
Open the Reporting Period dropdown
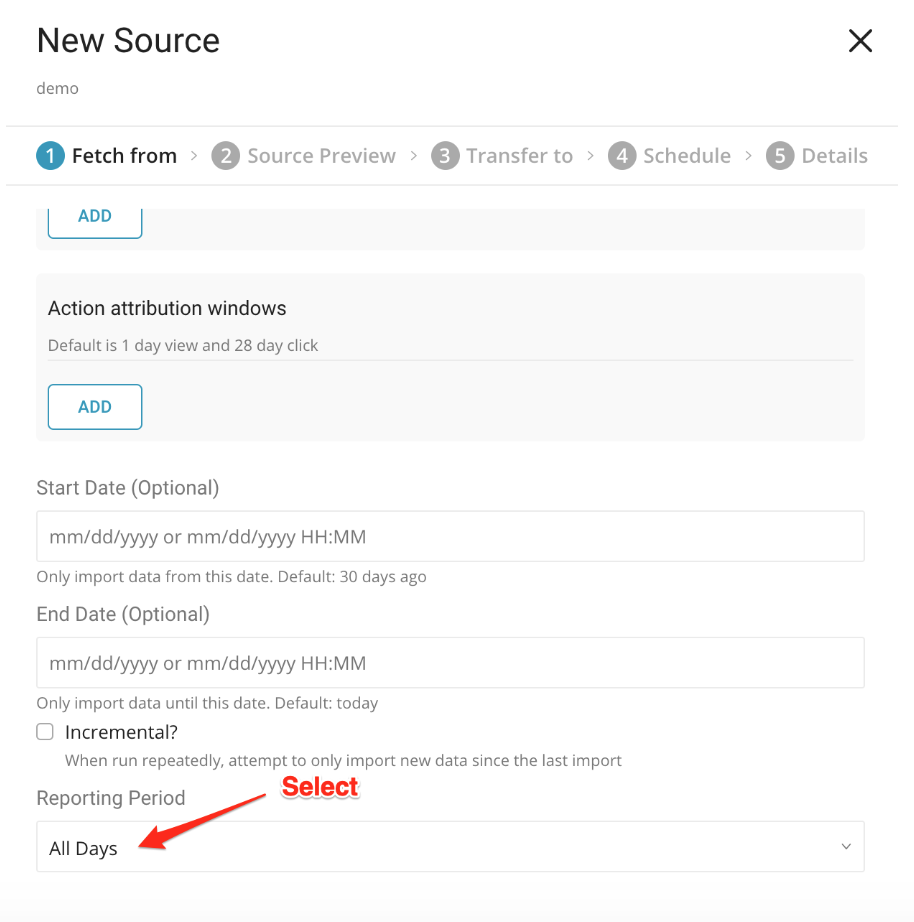[450, 847]
